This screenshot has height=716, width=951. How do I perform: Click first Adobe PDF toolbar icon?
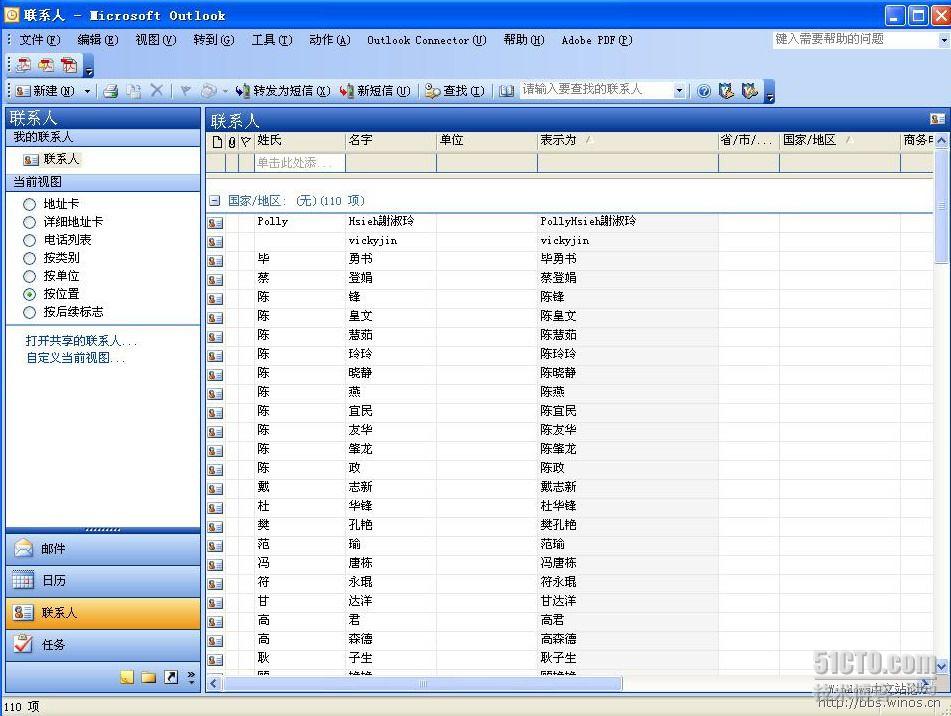[24, 65]
